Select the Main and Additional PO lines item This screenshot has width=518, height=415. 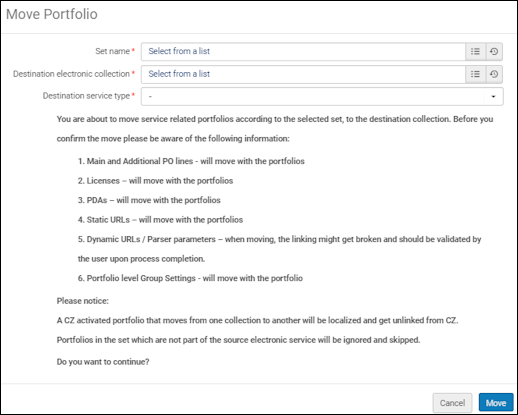191,161
